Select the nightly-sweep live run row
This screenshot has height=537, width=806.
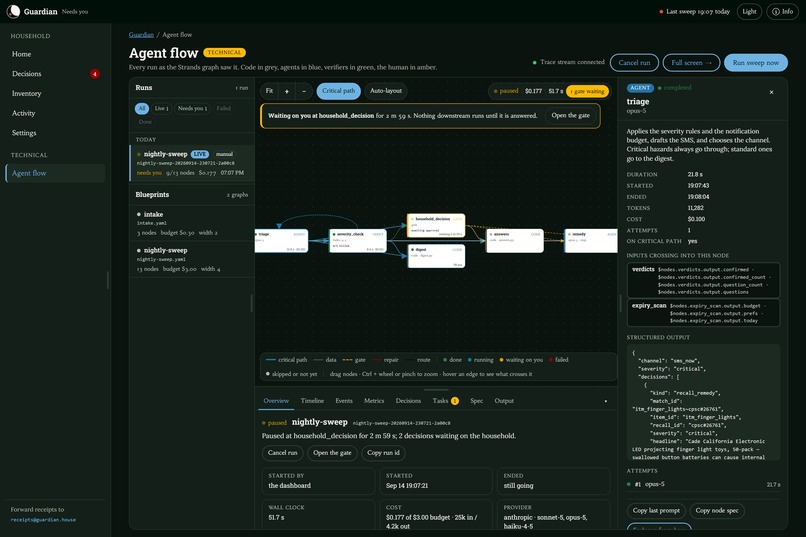click(x=192, y=163)
